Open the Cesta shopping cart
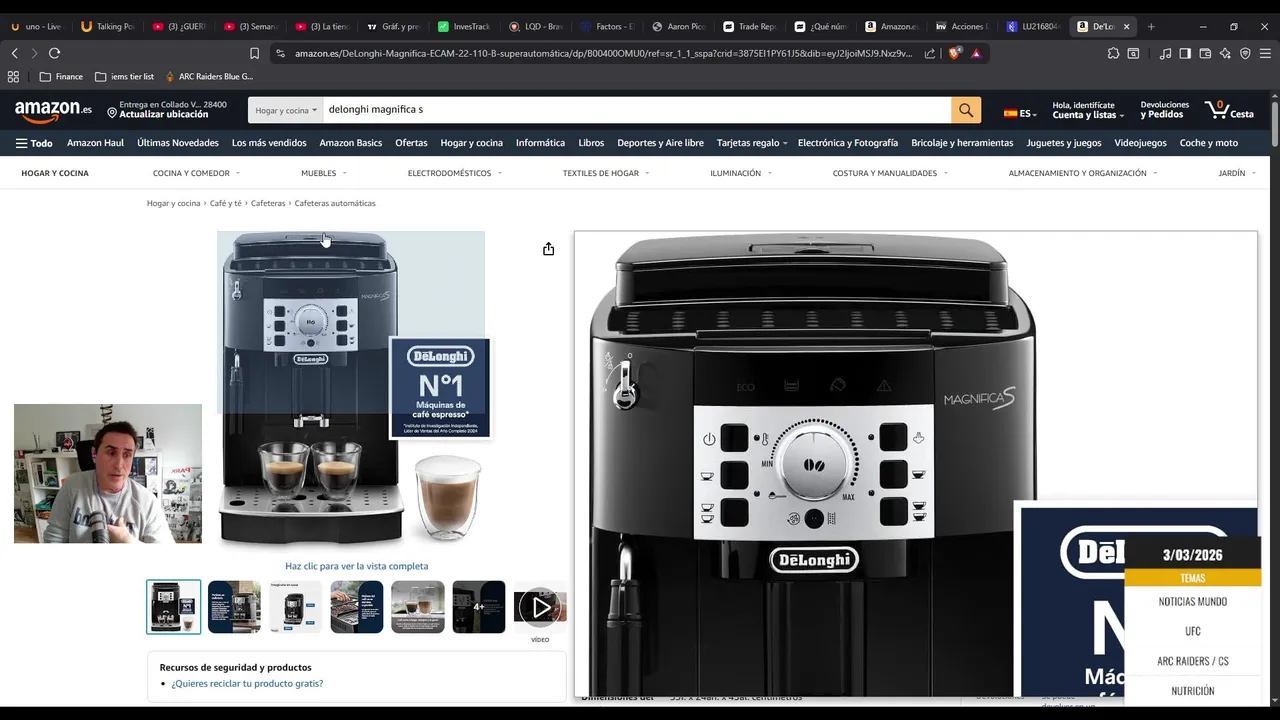 1229,110
